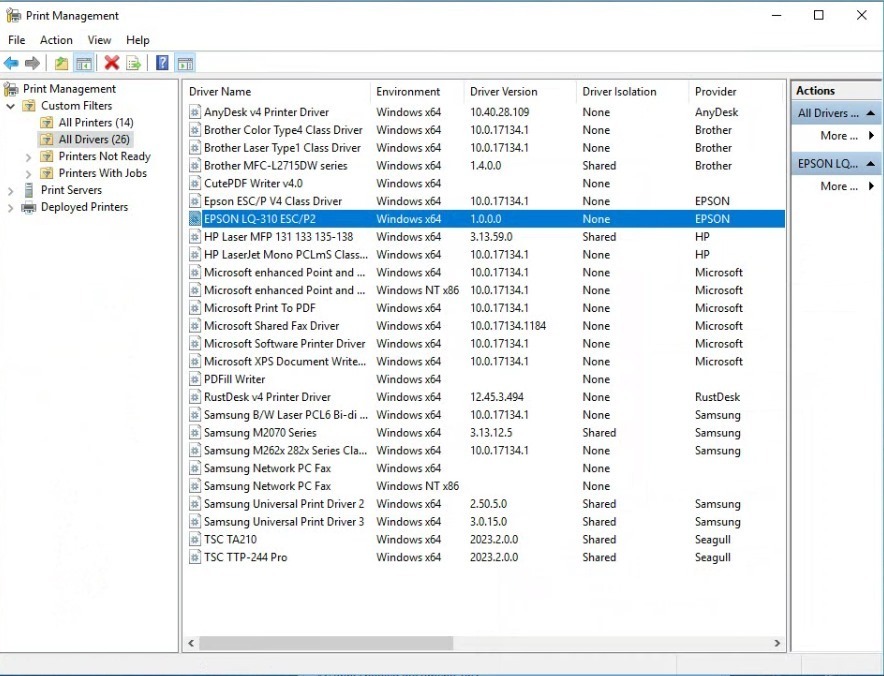Collapse the All Drivers actions section
Viewport: 884px width, 676px height.
pos(870,113)
